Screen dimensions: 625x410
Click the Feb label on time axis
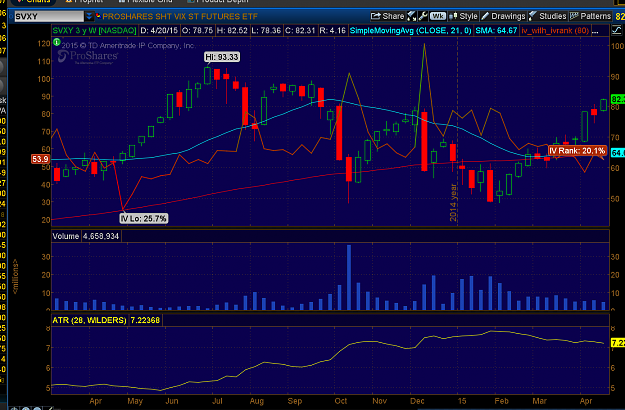(501, 401)
